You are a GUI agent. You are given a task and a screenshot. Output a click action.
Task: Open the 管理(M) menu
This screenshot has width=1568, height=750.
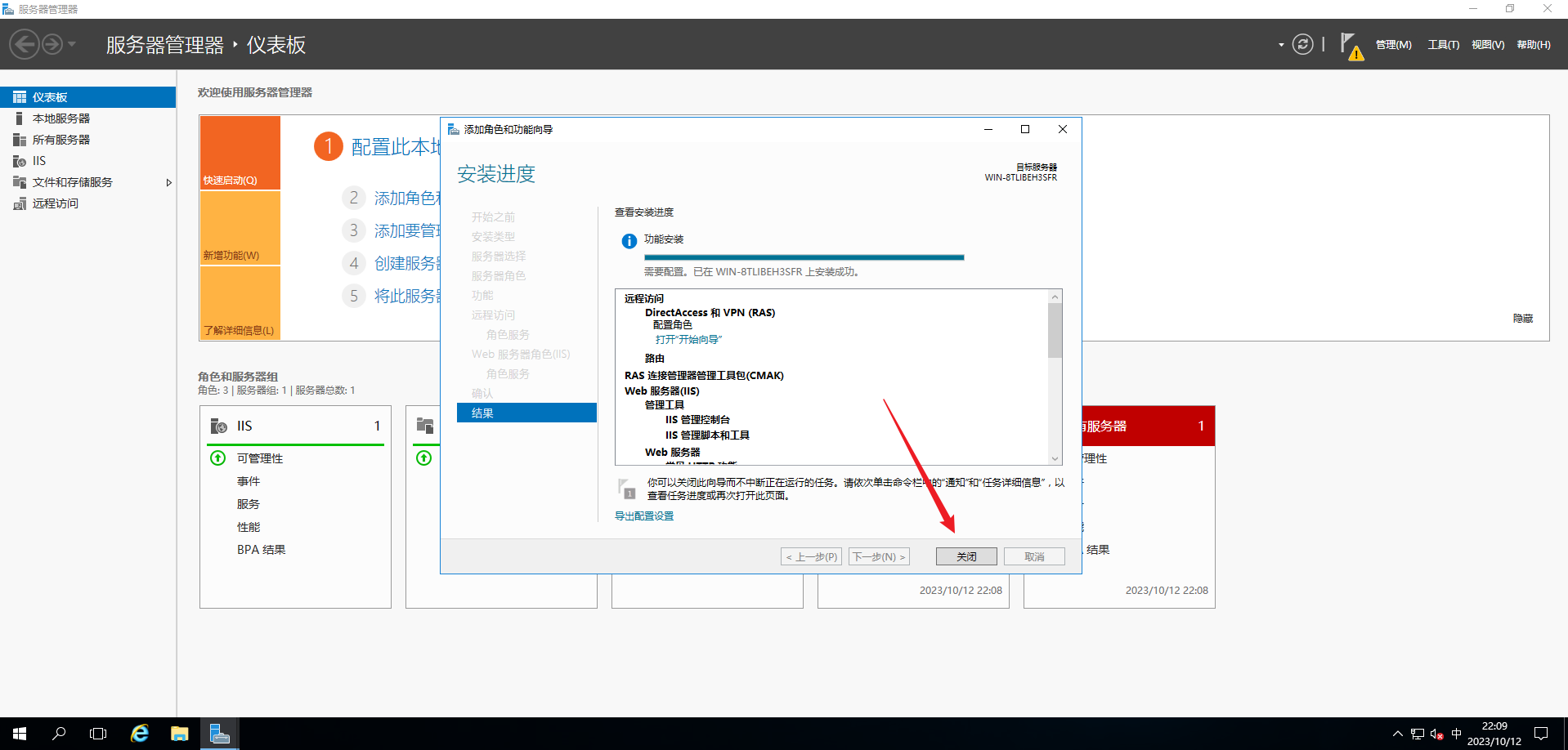point(1394,45)
